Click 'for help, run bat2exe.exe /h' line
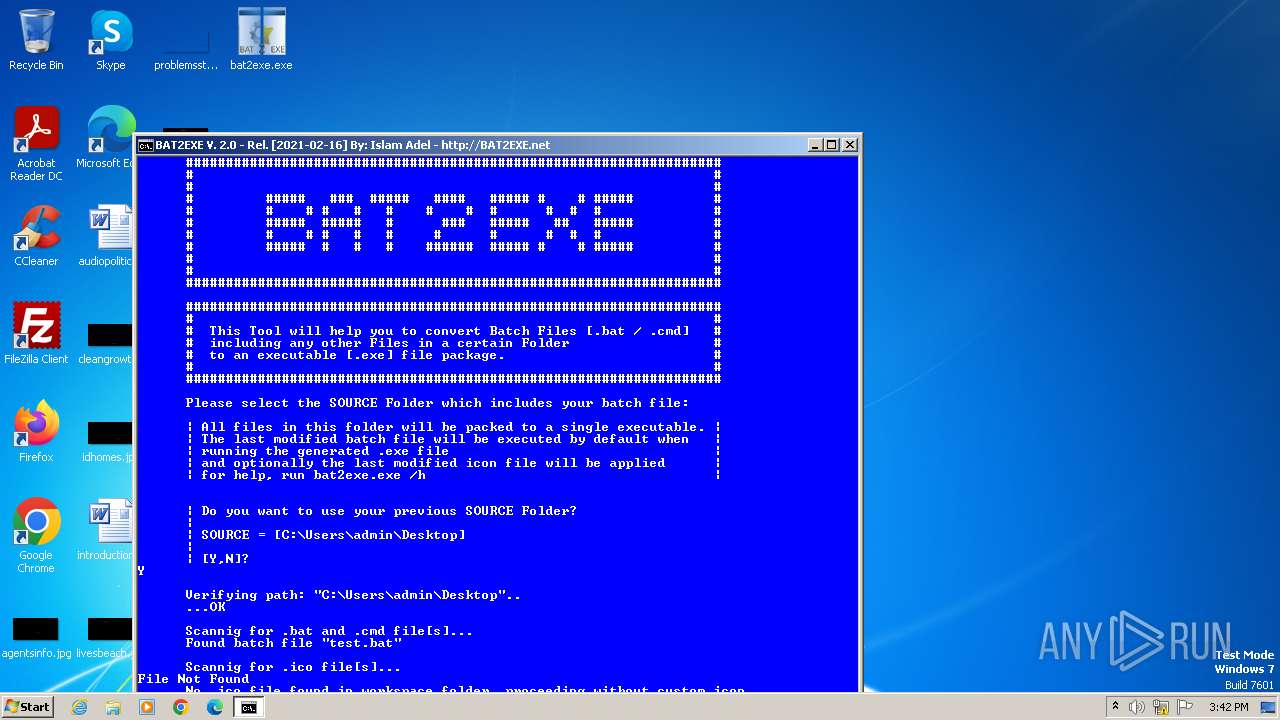 tap(314, 475)
